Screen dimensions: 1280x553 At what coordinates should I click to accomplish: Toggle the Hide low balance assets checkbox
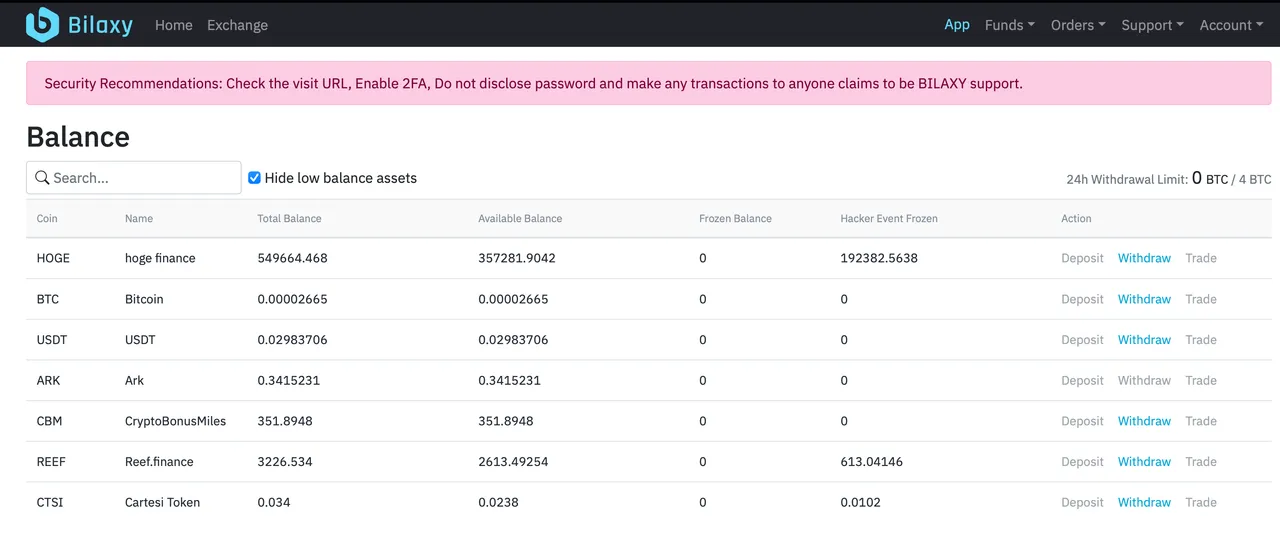255,178
